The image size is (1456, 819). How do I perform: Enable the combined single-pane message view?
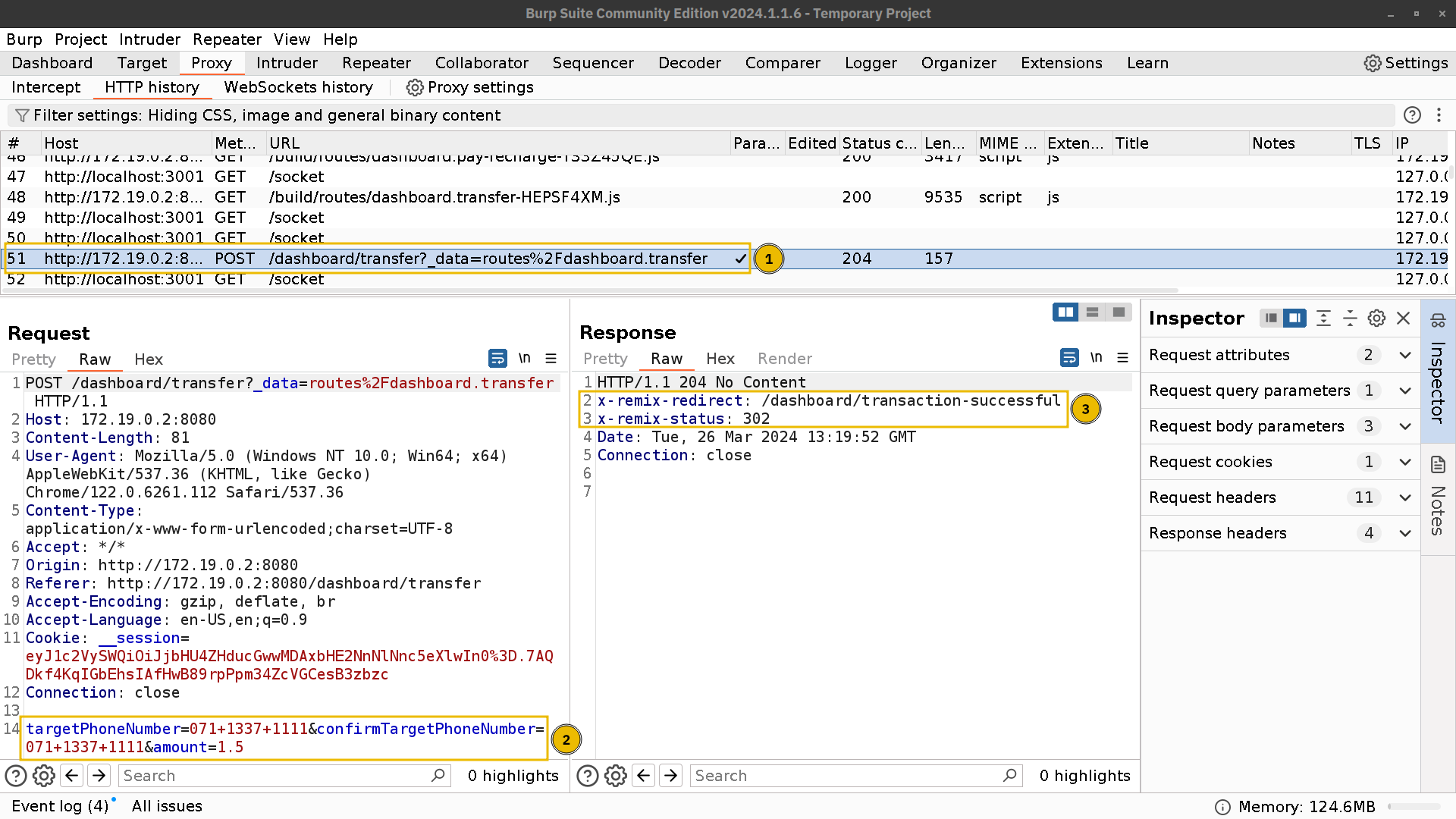click(1119, 312)
